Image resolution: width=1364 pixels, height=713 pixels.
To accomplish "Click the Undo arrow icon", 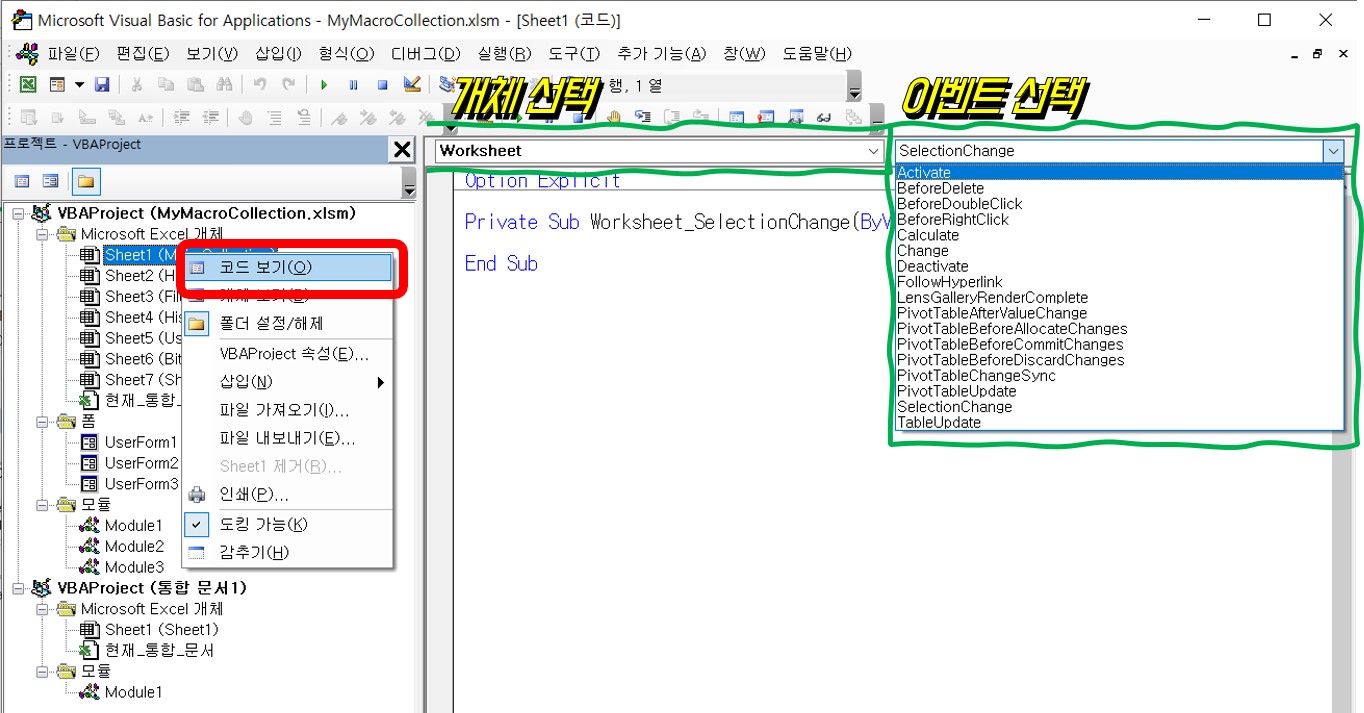I will point(260,86).
